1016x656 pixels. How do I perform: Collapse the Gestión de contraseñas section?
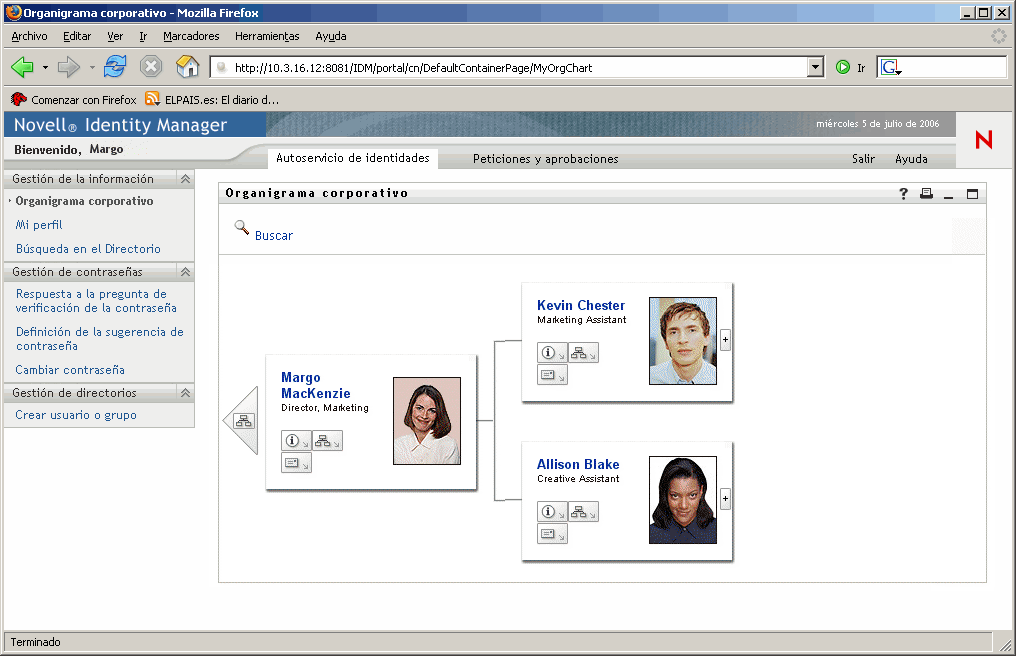(x=185, y=272)
